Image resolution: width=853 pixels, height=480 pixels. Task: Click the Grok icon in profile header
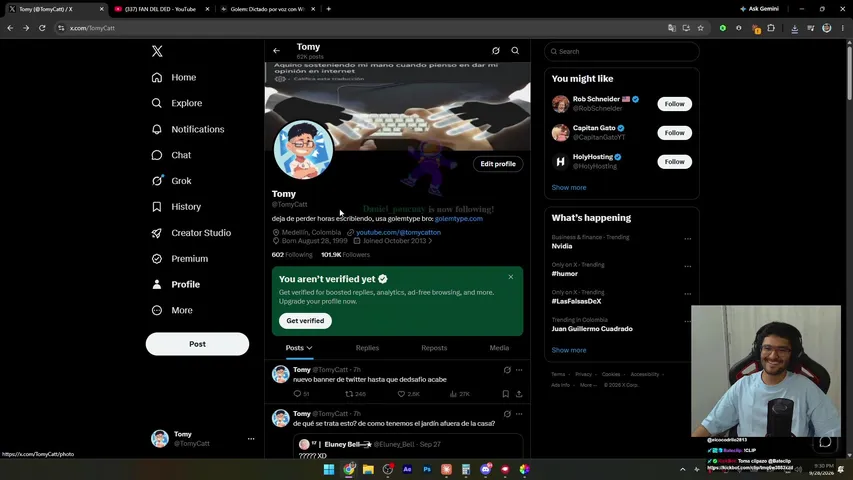tap(496, 51)
